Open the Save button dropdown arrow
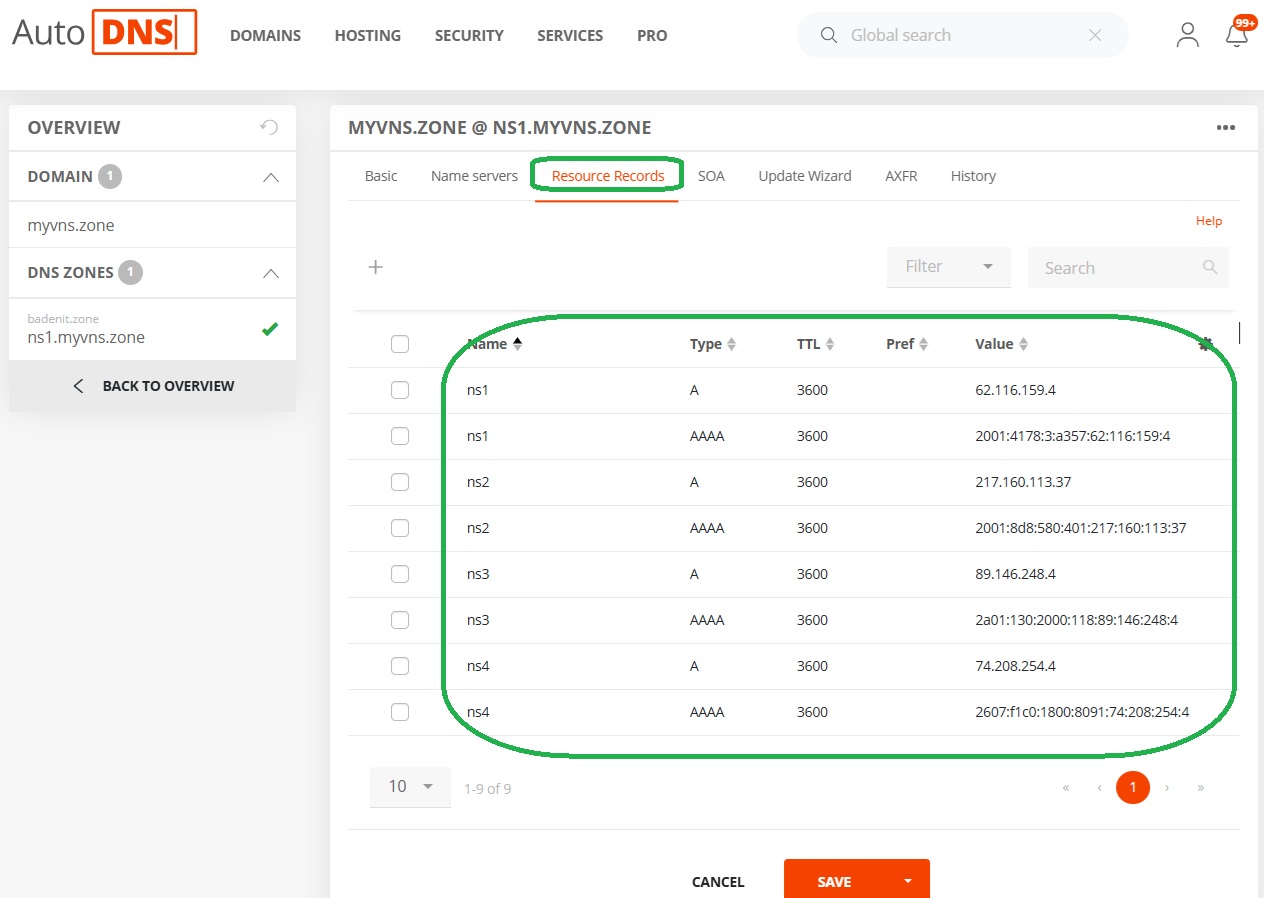This screenshot has width=1264, height=898. pyautogui.click(x=908, y=881)
